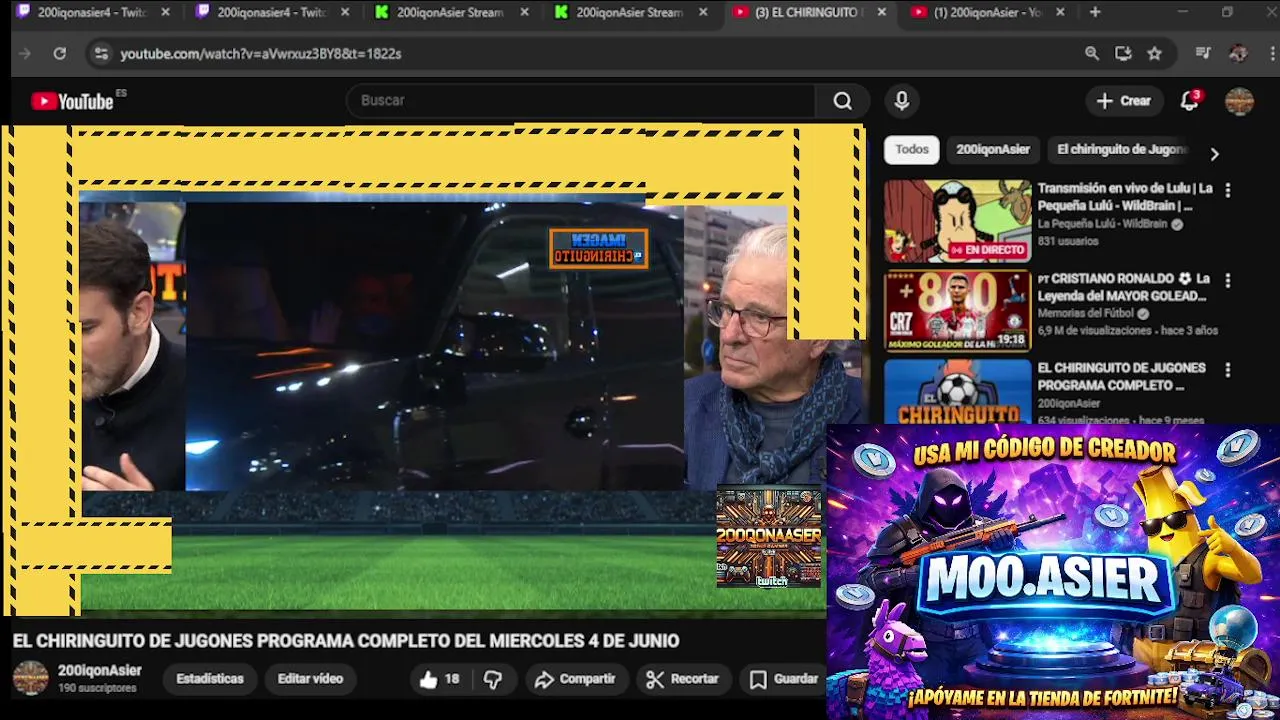This screenshot has height=720, width=1280.
Task: Open the browser media controls icon
Action: pyautogui.click(x=1204, y=53)
